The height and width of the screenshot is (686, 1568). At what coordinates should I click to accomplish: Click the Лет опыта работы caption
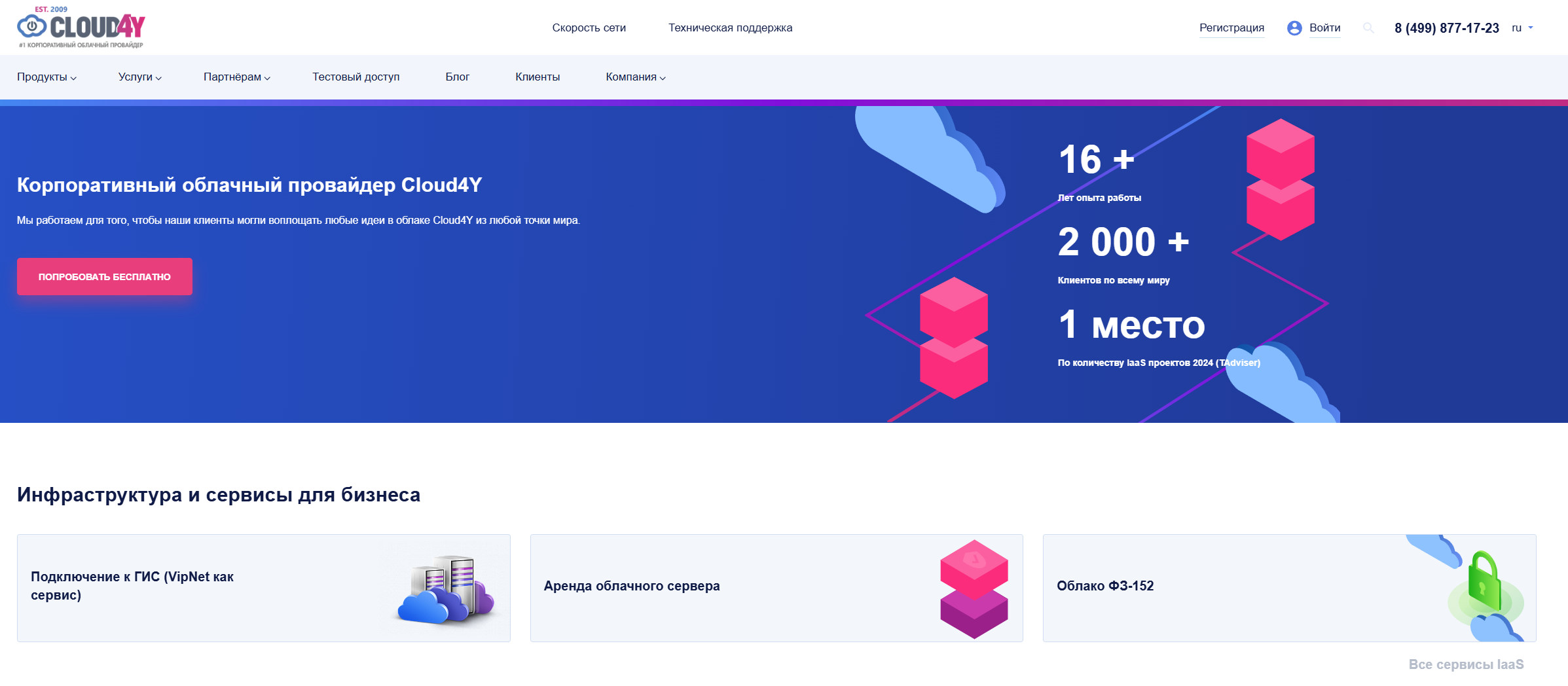coord(1099,198)
